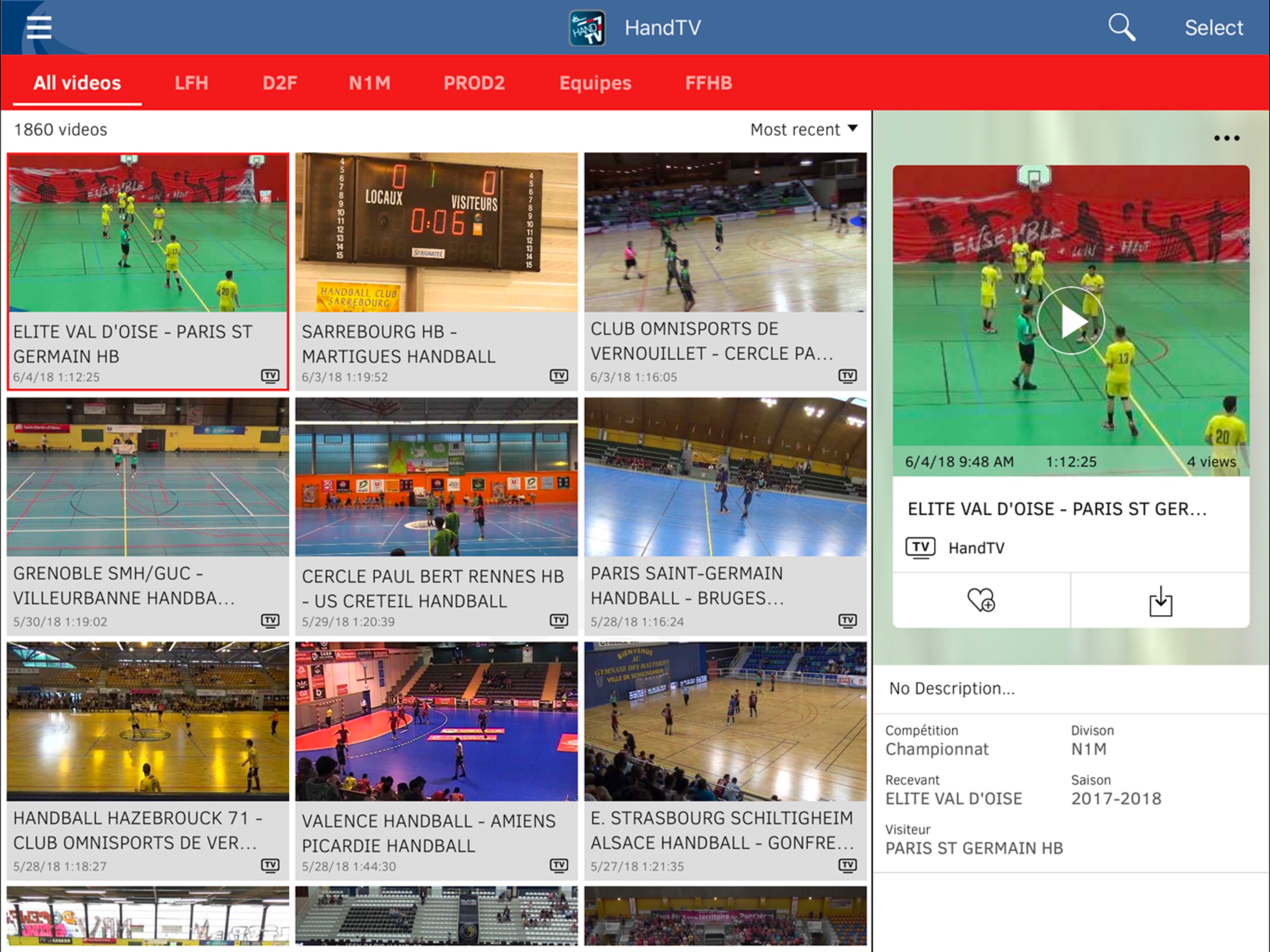Open Grenoble SMH/GUC video thumbnail

(147, 477)
